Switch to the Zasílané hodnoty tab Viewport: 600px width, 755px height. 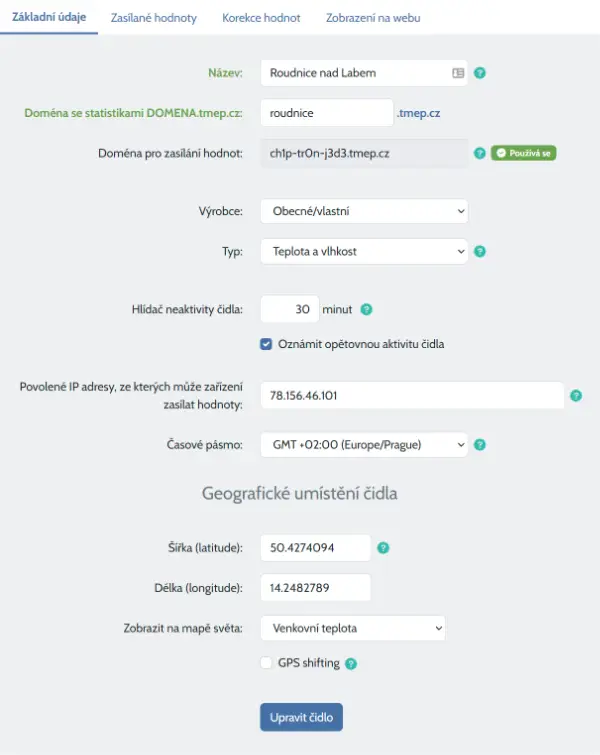click(x=154, y=18)
